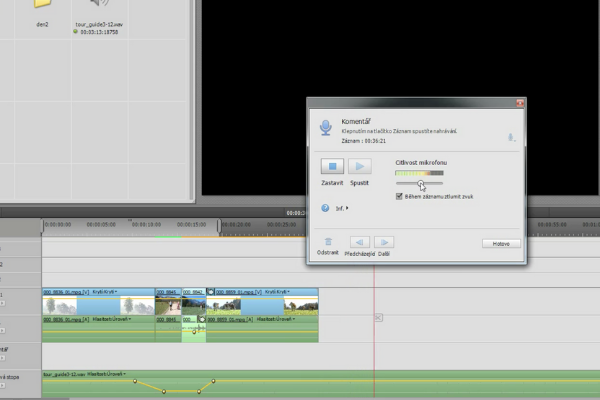Click timeline ruler at 00:00:05:00
Viewport: 600px width, 400px height.
coord(101,225)
